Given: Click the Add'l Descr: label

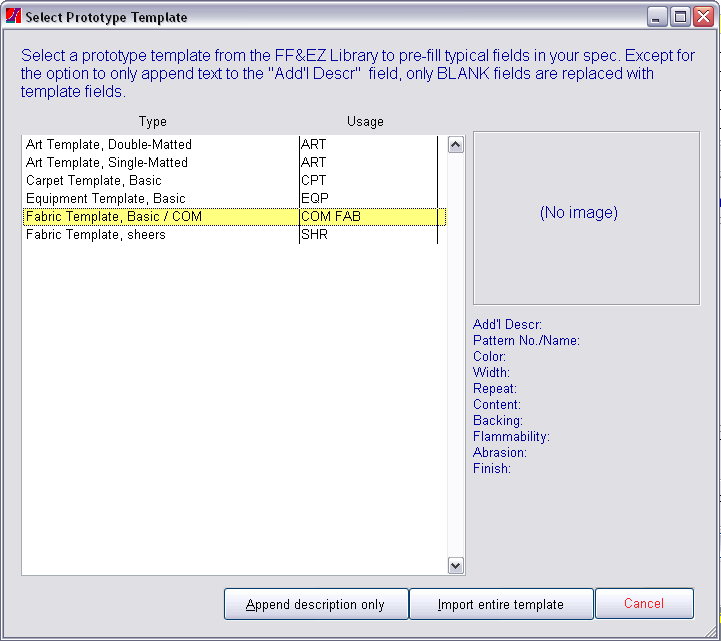Looking at the screenshot, I should point(507,324).
